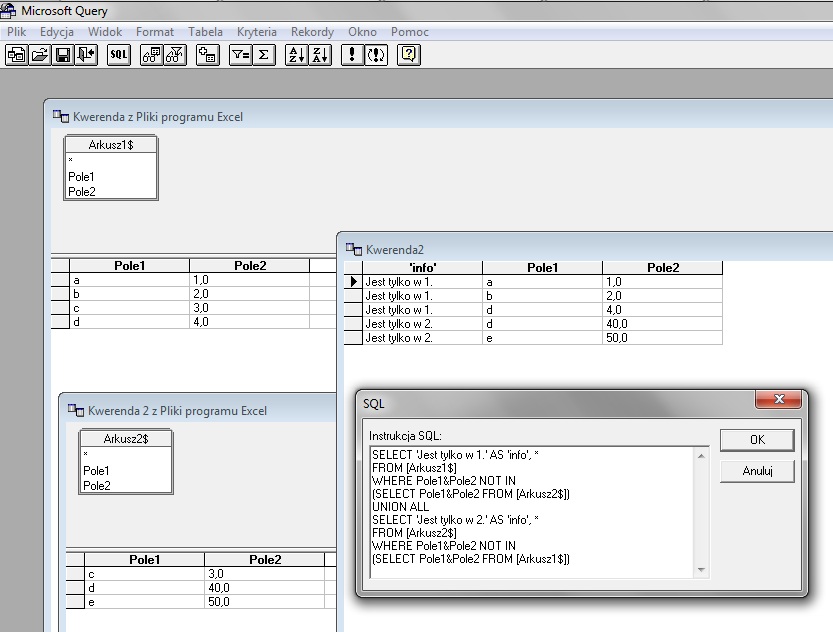Open the Edycja menu
The width and height of the screenshot is (833, 632).
point(57,32)
